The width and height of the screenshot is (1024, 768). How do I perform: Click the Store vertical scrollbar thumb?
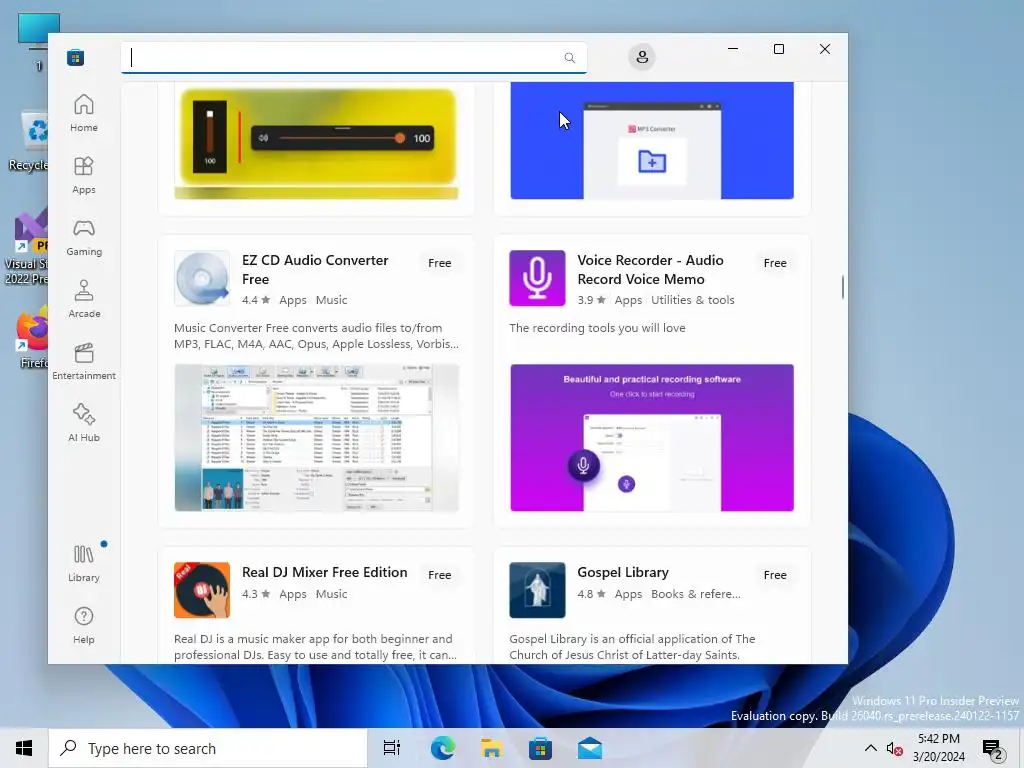pyautogui.click(x=842, y=287)
